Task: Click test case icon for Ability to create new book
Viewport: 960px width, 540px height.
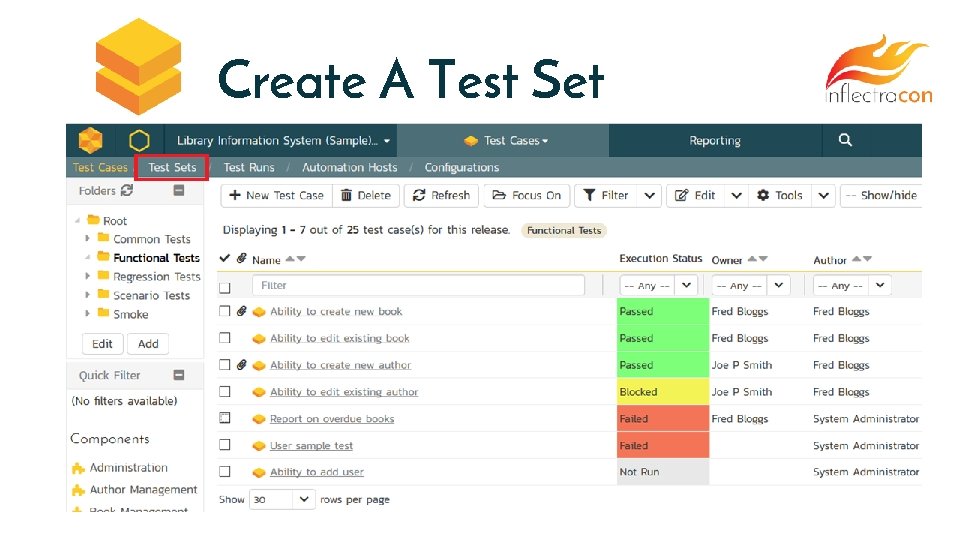Action: (259, 311)
